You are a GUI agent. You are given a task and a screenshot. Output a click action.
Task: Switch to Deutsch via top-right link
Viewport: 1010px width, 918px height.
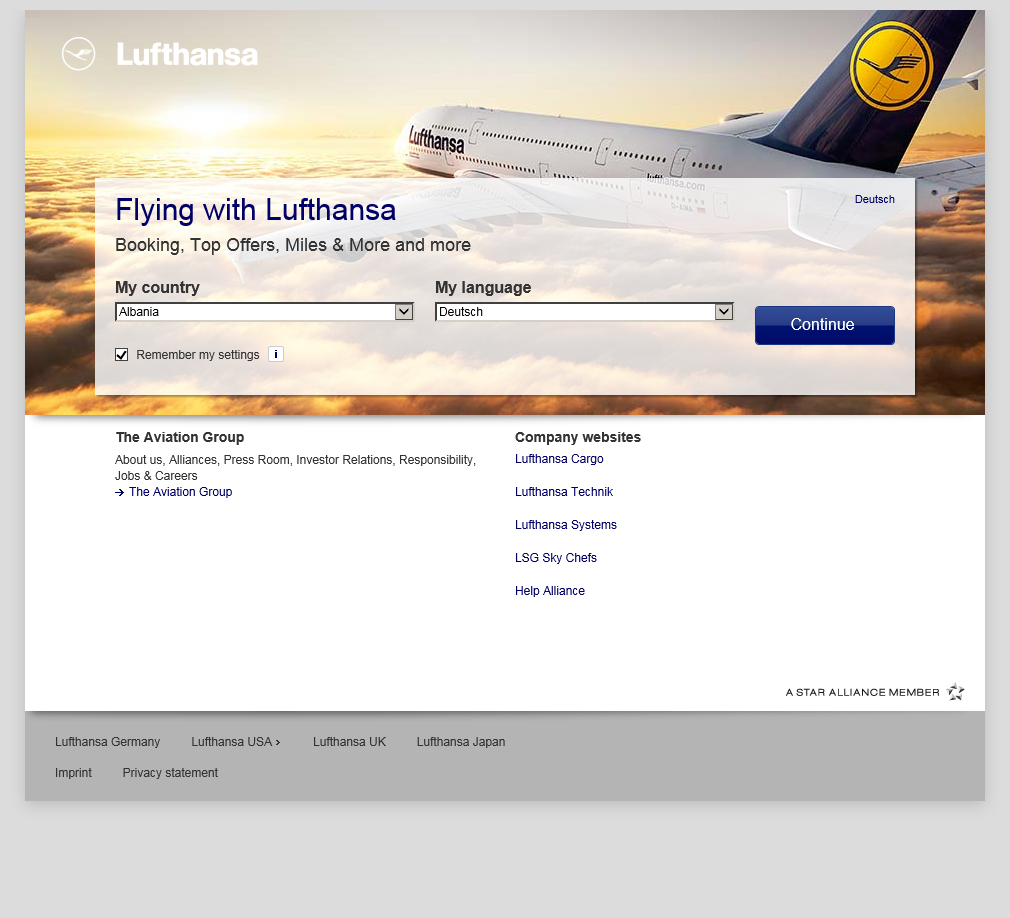pyautogui.click(x=874, y=199)
